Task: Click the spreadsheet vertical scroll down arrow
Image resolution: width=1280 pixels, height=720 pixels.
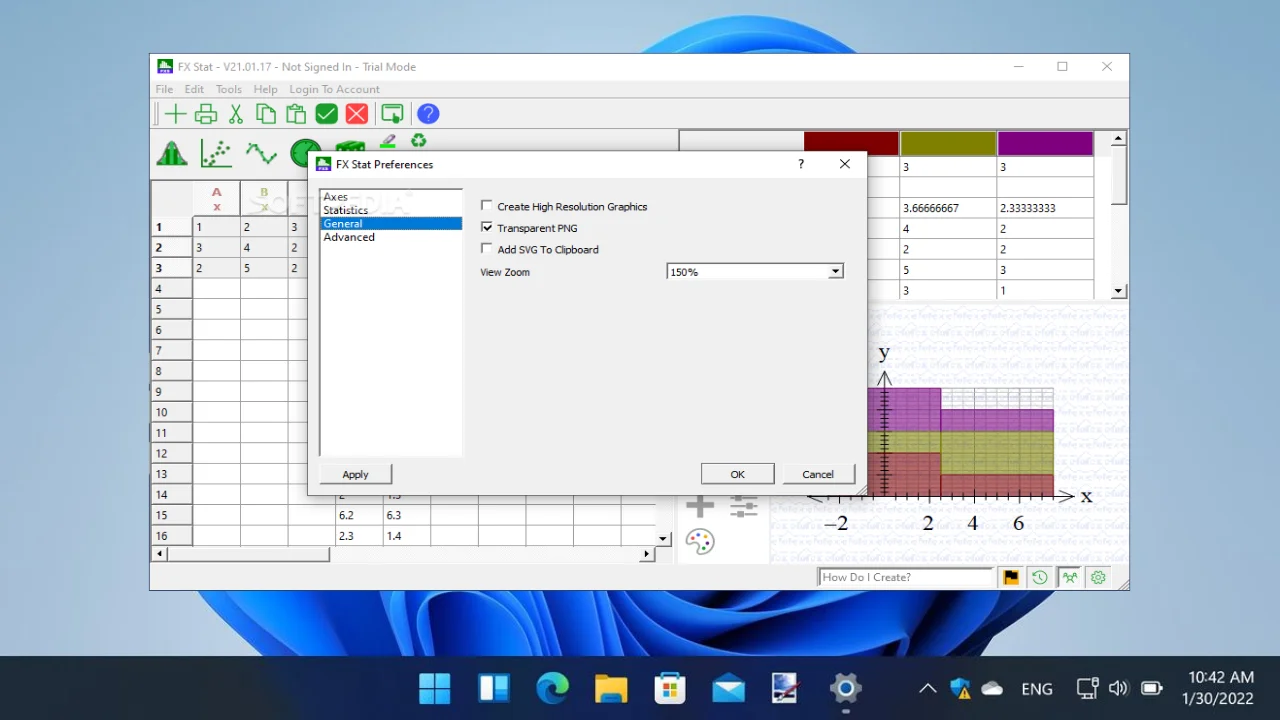Action: click(662, 539)
